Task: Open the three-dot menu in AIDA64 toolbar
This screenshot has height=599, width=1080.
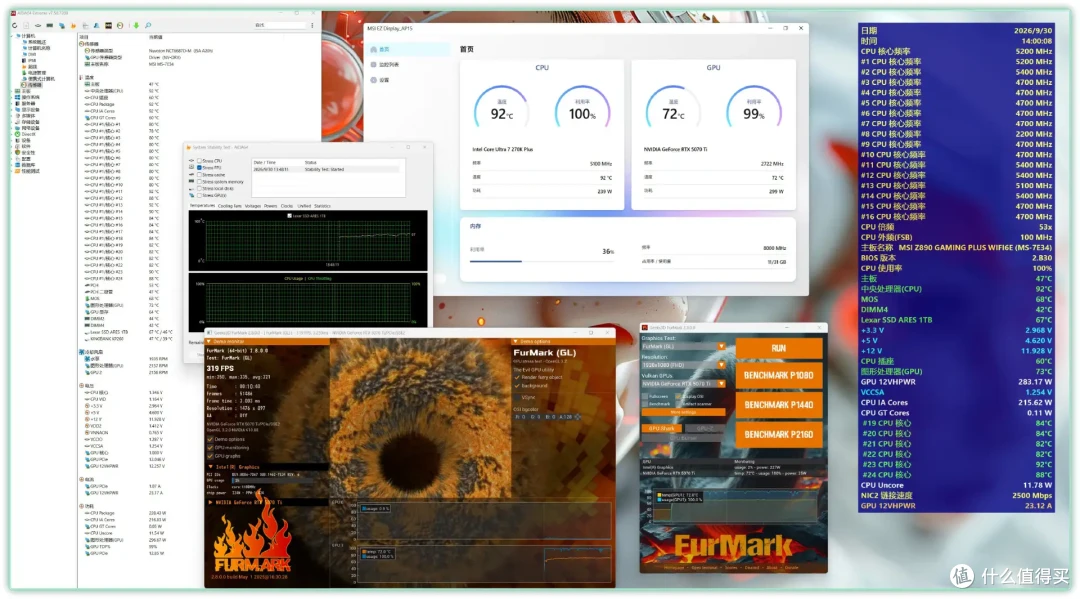Action: 312,25
